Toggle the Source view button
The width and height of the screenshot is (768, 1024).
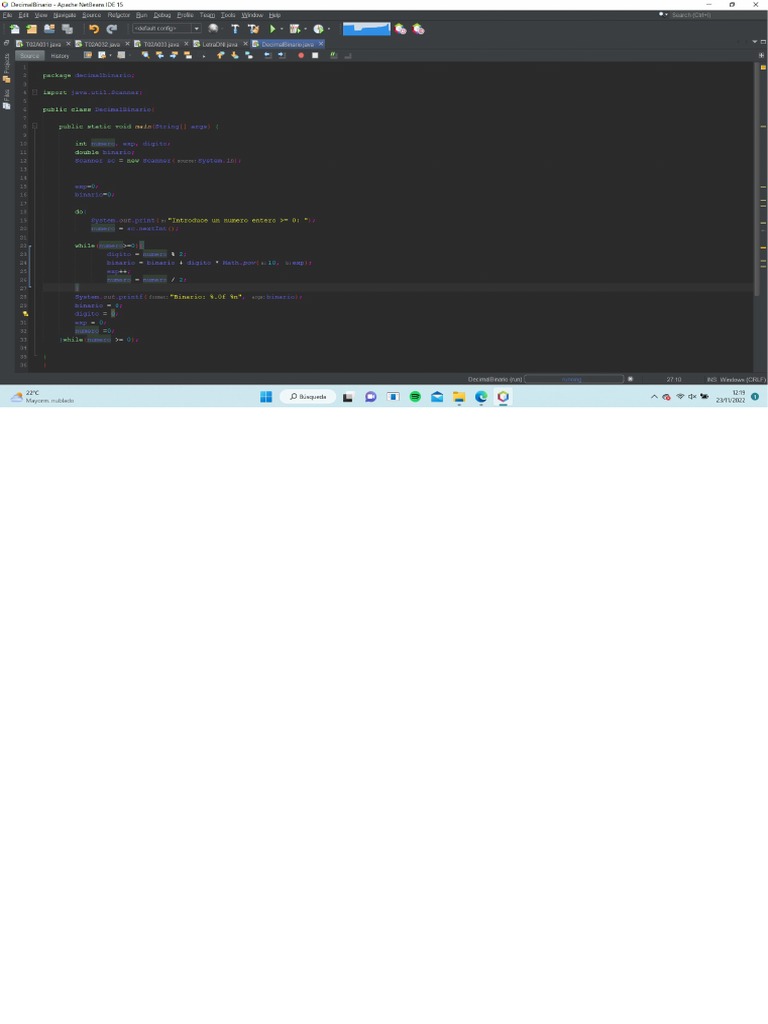[x=30, y=56]
